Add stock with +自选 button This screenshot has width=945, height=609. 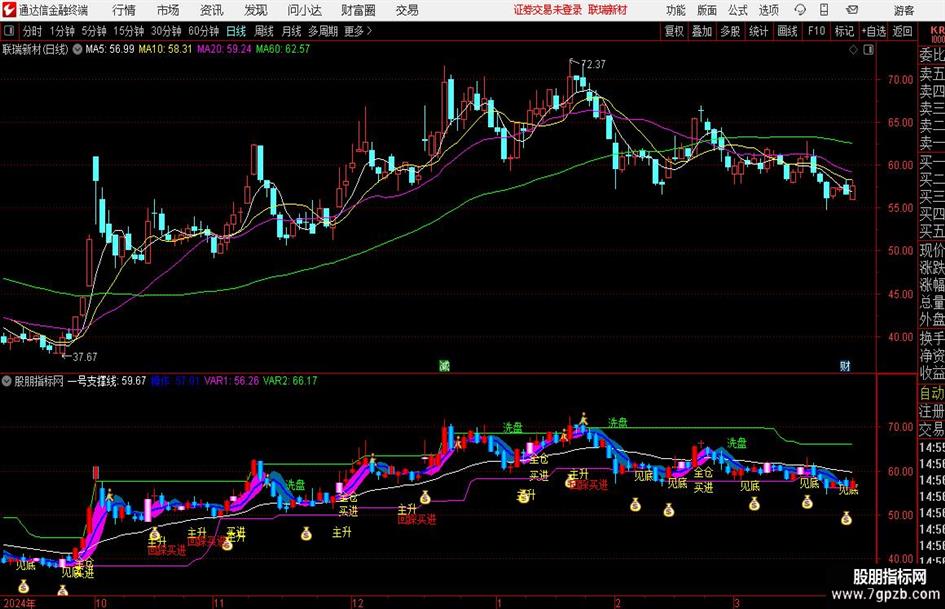coord(874,31)
